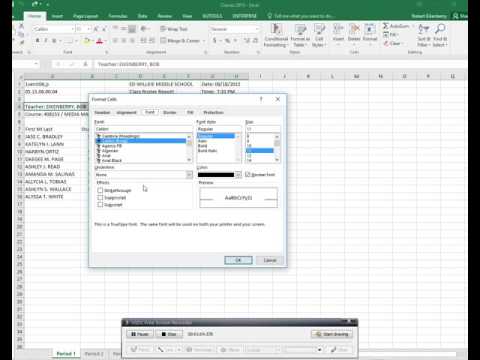480x360 pixels.
Task: Switch to the Alignment tab in dialog
Action: point(126,112)
